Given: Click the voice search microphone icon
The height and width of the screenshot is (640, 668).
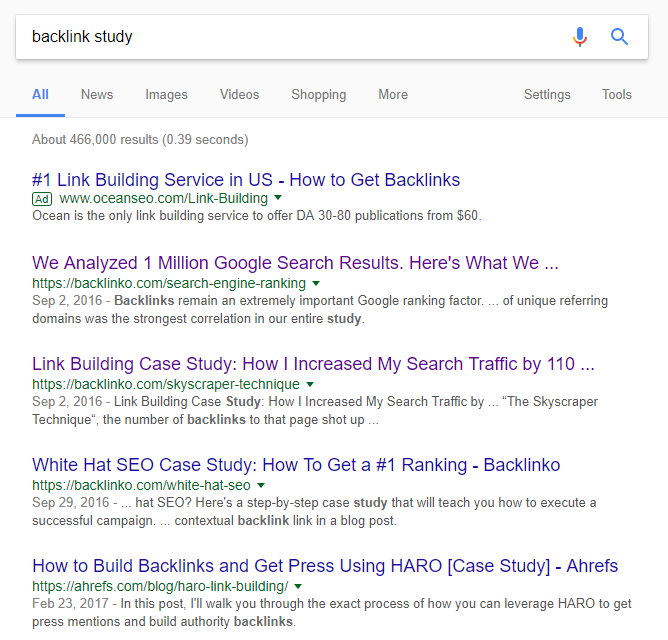Looking at the screenshot, I should coord(579,37).
